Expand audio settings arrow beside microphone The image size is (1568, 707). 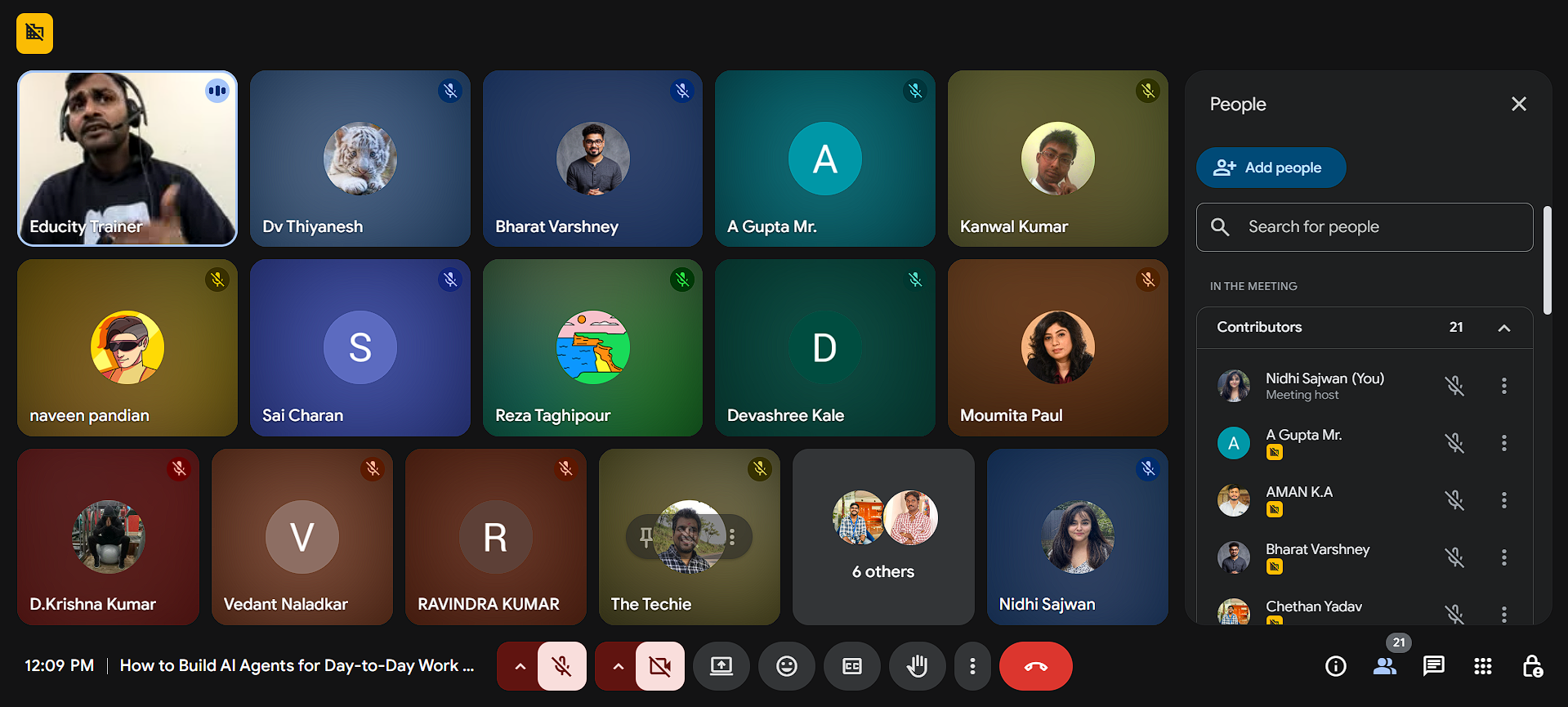(520, 666)
